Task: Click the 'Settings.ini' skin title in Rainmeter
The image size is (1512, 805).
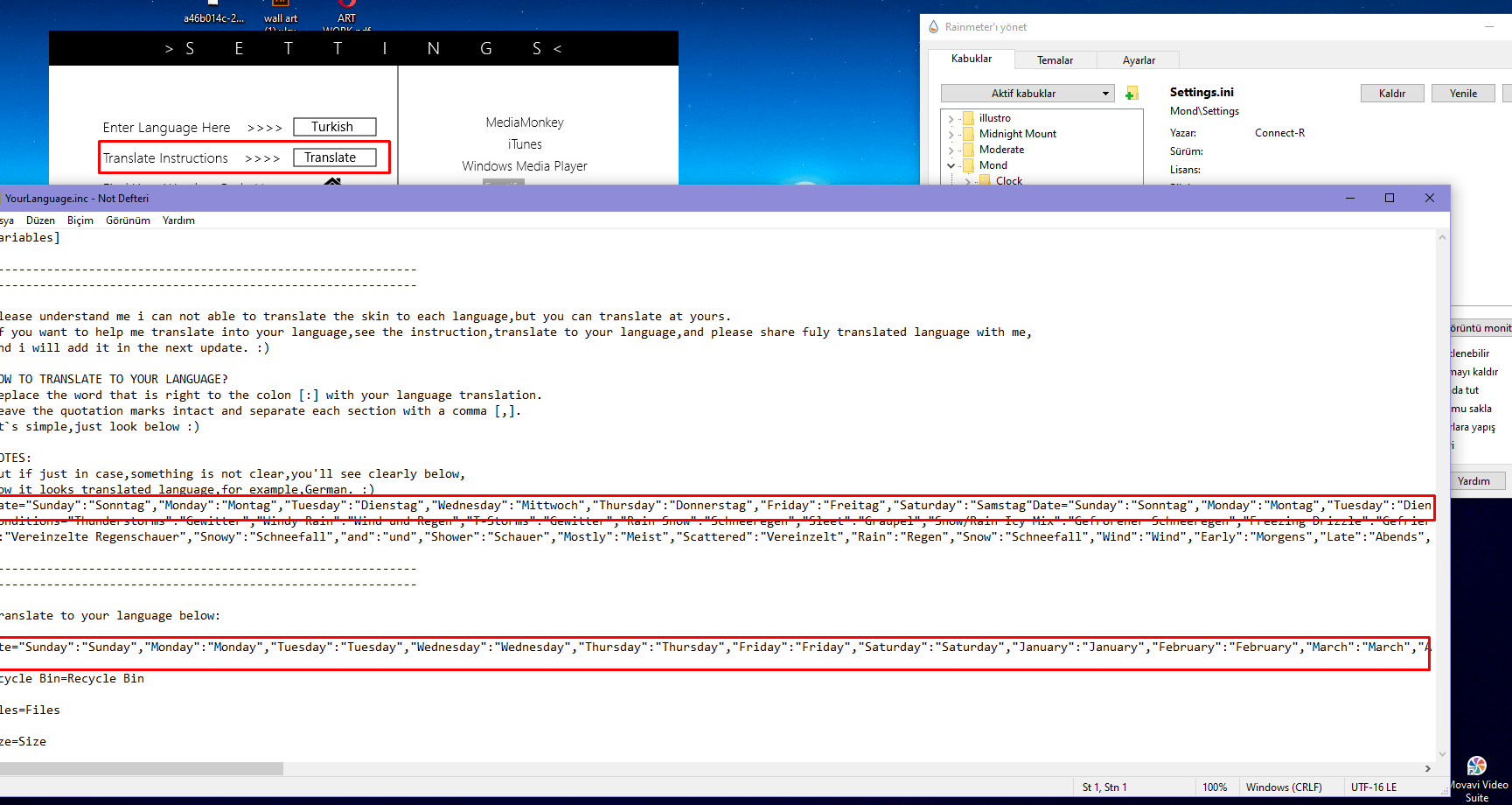Action: 1202,92
